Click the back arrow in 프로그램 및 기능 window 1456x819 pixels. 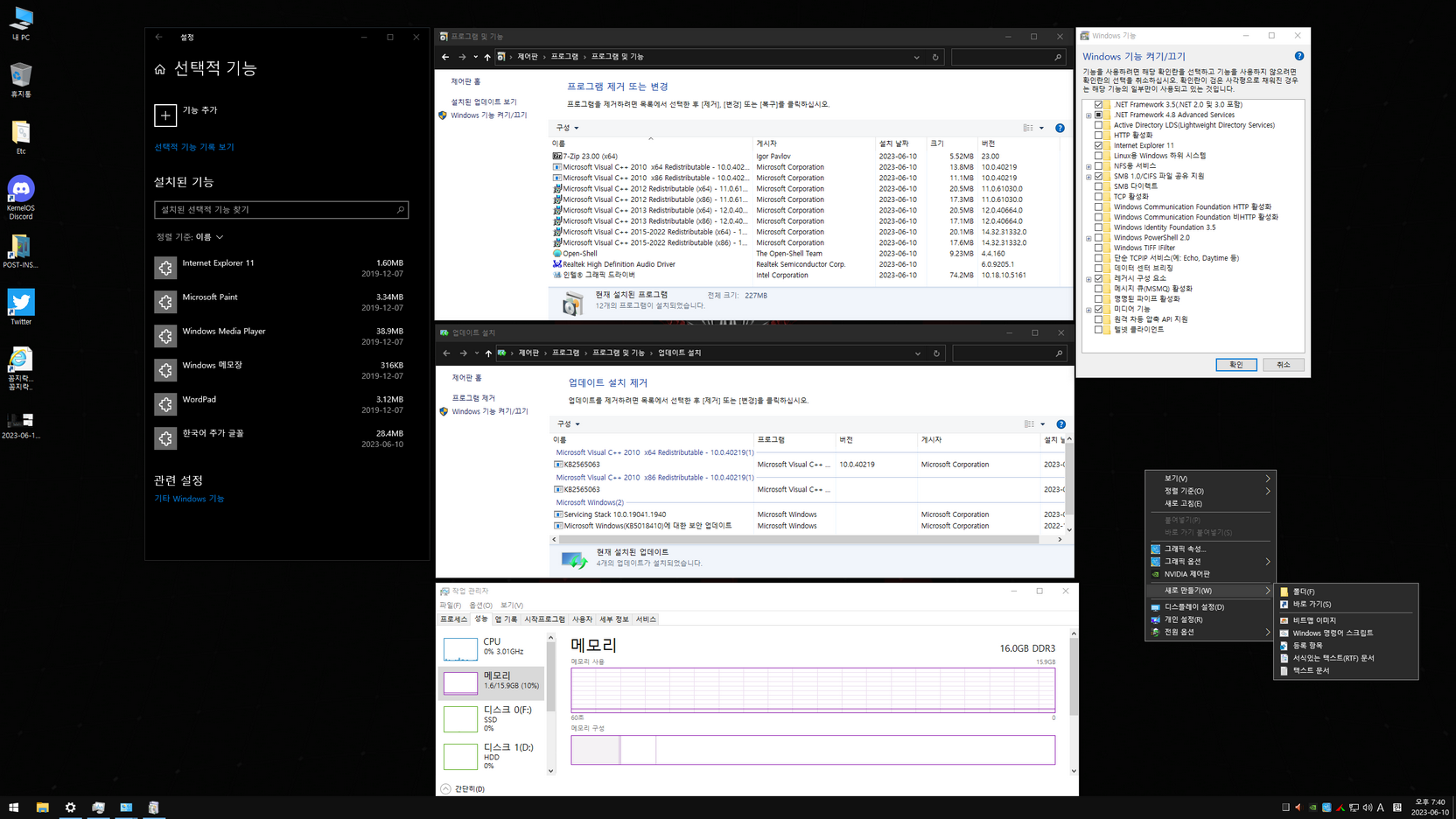pyautogui.click(x=445, y=57)
